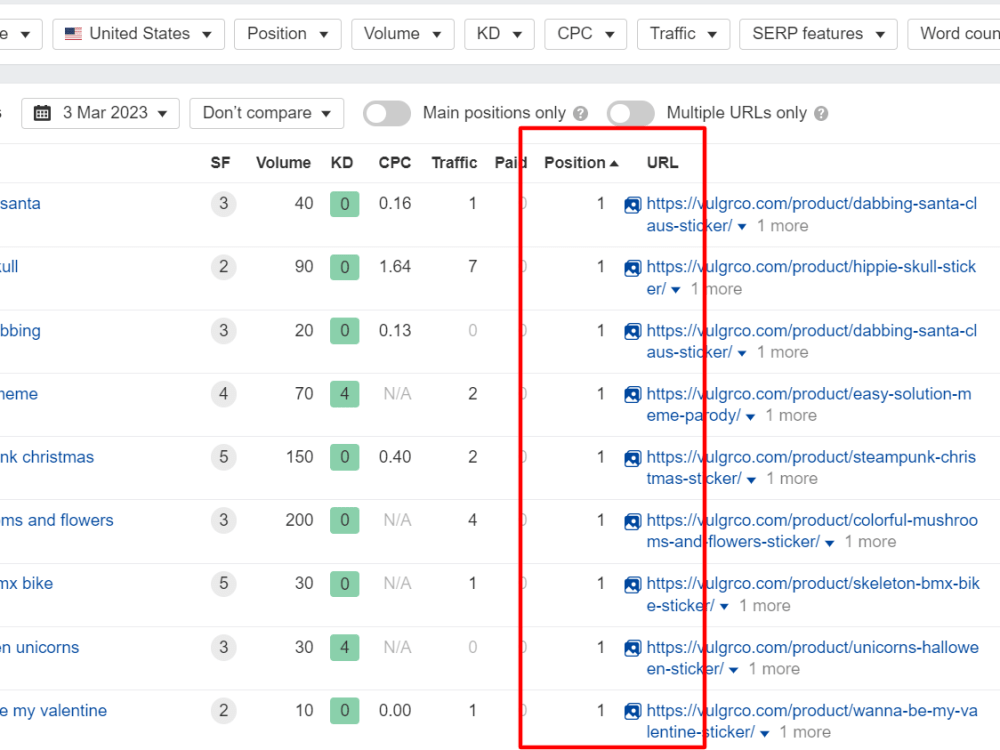Open SERP icon for unicorns-halloween row
This screenshot has height=750, width=1000.
click(x=632, y=649)
